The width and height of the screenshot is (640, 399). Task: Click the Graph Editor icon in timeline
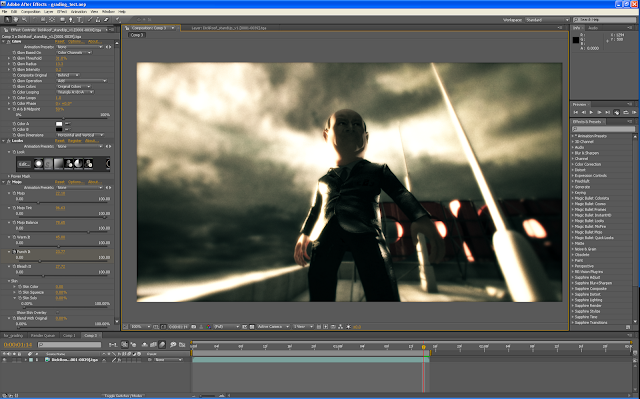pyautogui.click(x=182, y=345)
